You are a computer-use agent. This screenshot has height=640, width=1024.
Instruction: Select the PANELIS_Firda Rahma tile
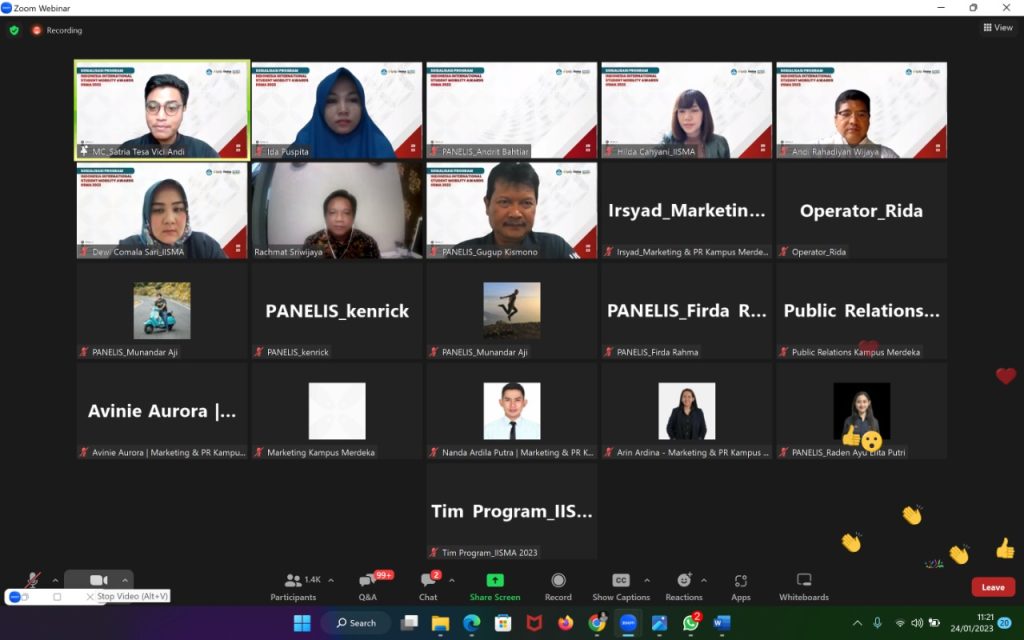tap(686, 311)
